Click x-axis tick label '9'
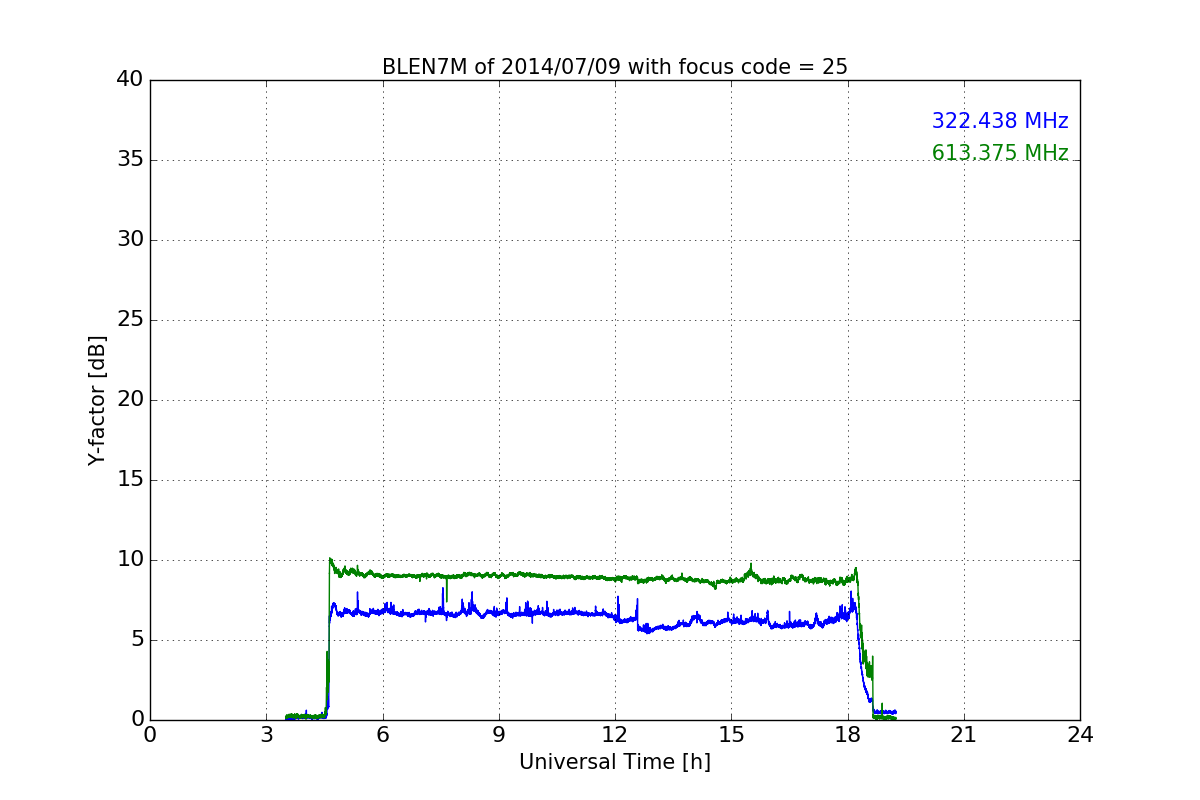This screenshot has width=1200, height=800. (x=499, y=735)
